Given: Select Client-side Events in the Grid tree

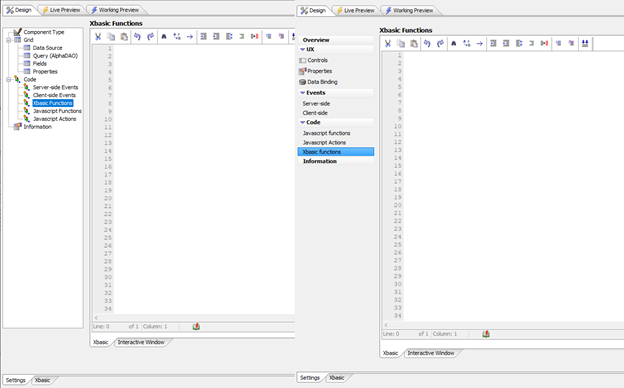Looking at the screenshot, I should (54, 95).
